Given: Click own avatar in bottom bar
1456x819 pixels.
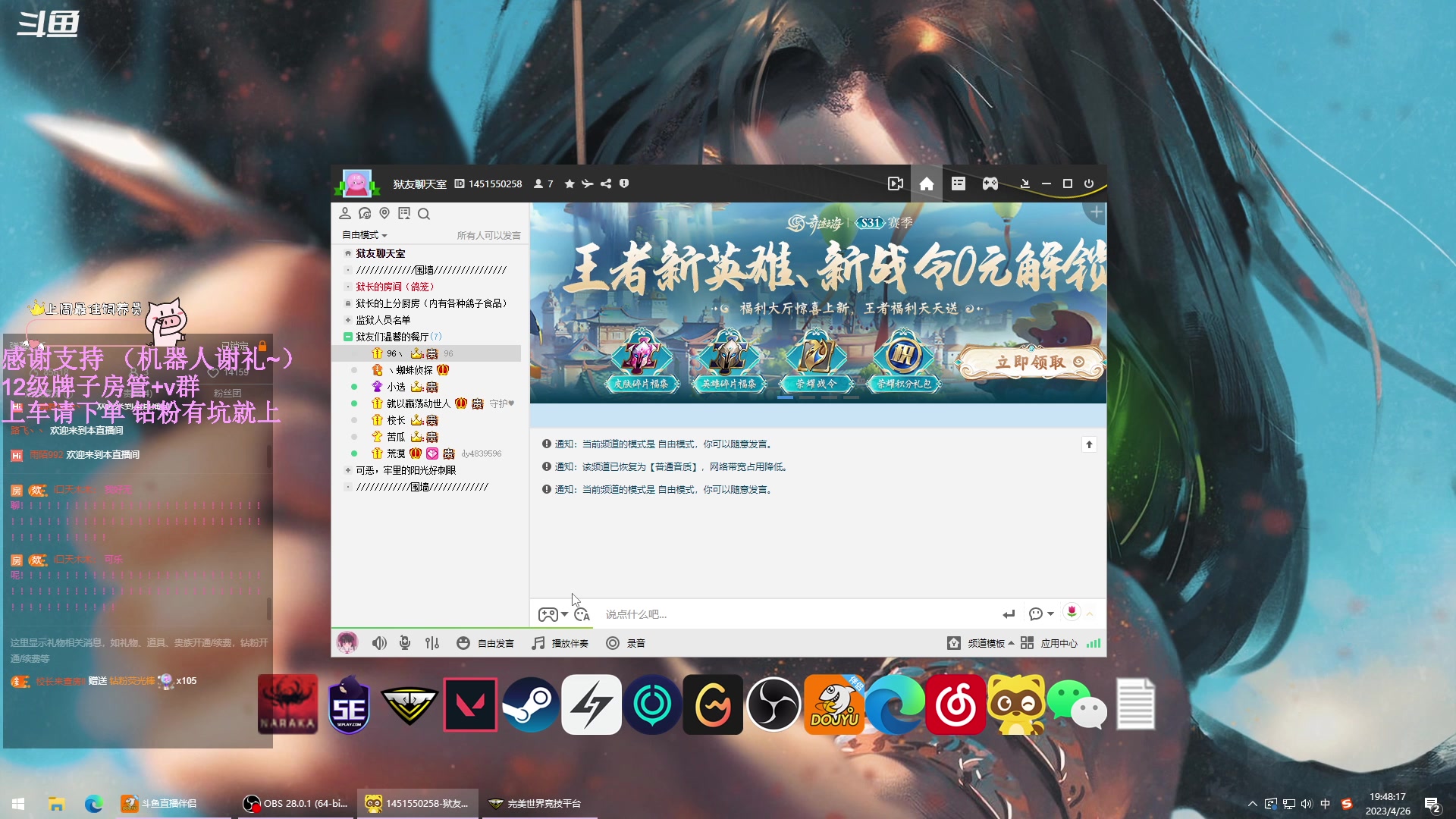Looking at the screenshot, I should [x=347, y=643].
